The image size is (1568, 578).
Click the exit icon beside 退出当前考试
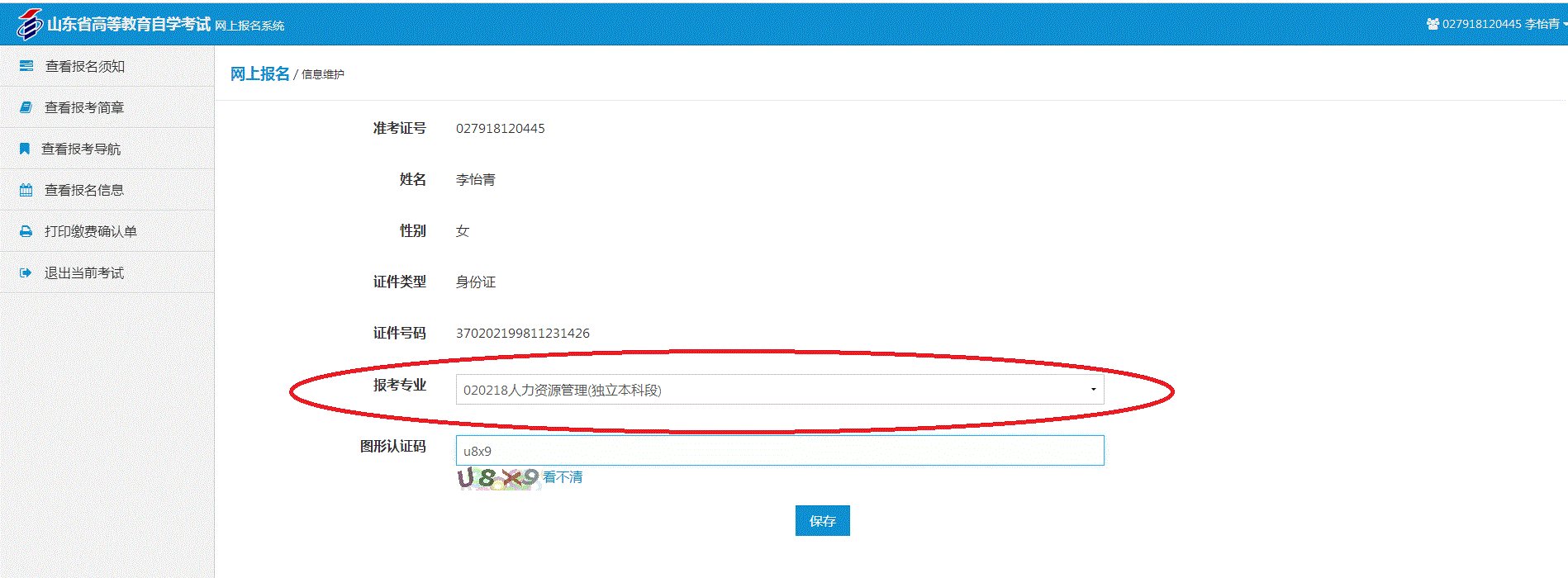point(26,272)
